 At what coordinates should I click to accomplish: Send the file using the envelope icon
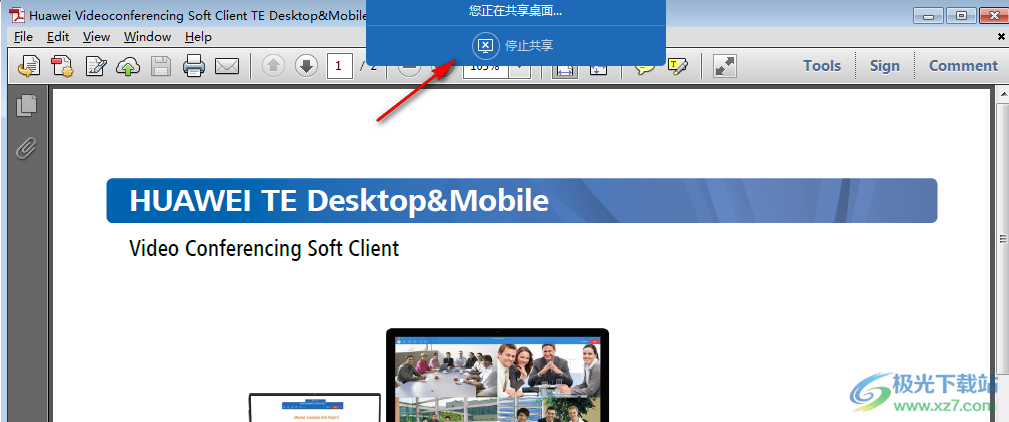click(227, 66)
